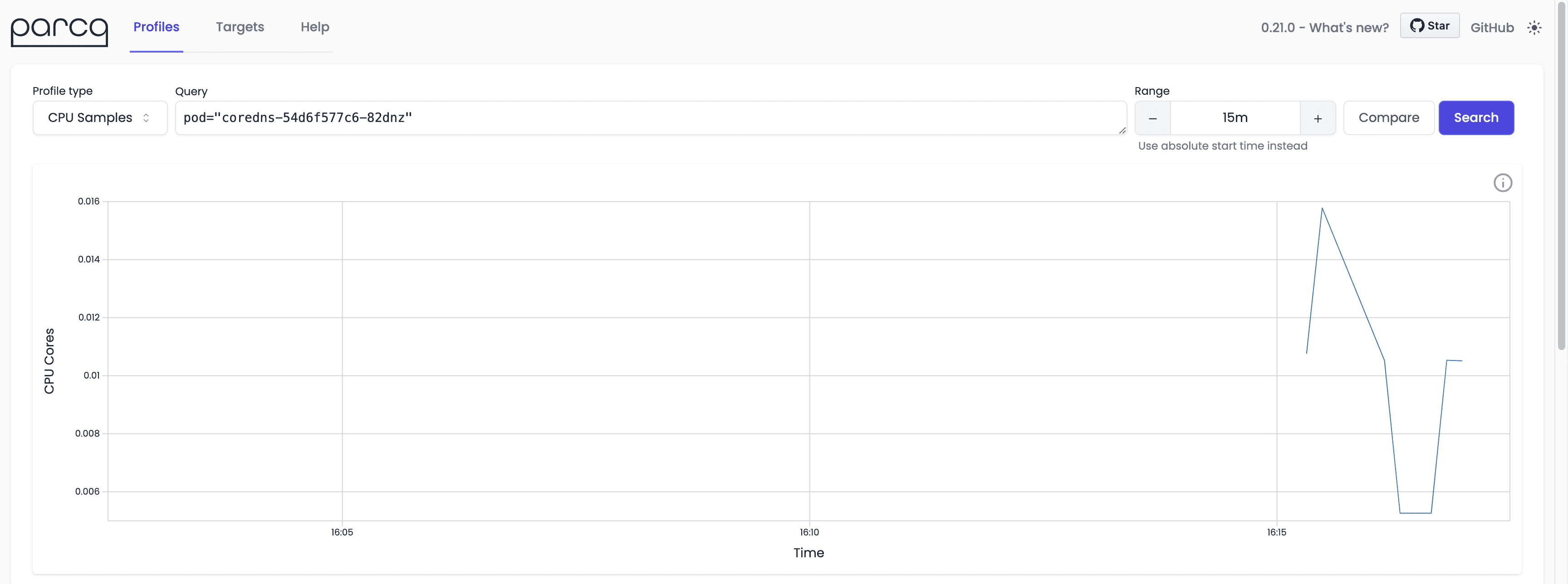1568x584 pixels.
Task: Switch to the Targets tab
Action: [x=240, y=27]
